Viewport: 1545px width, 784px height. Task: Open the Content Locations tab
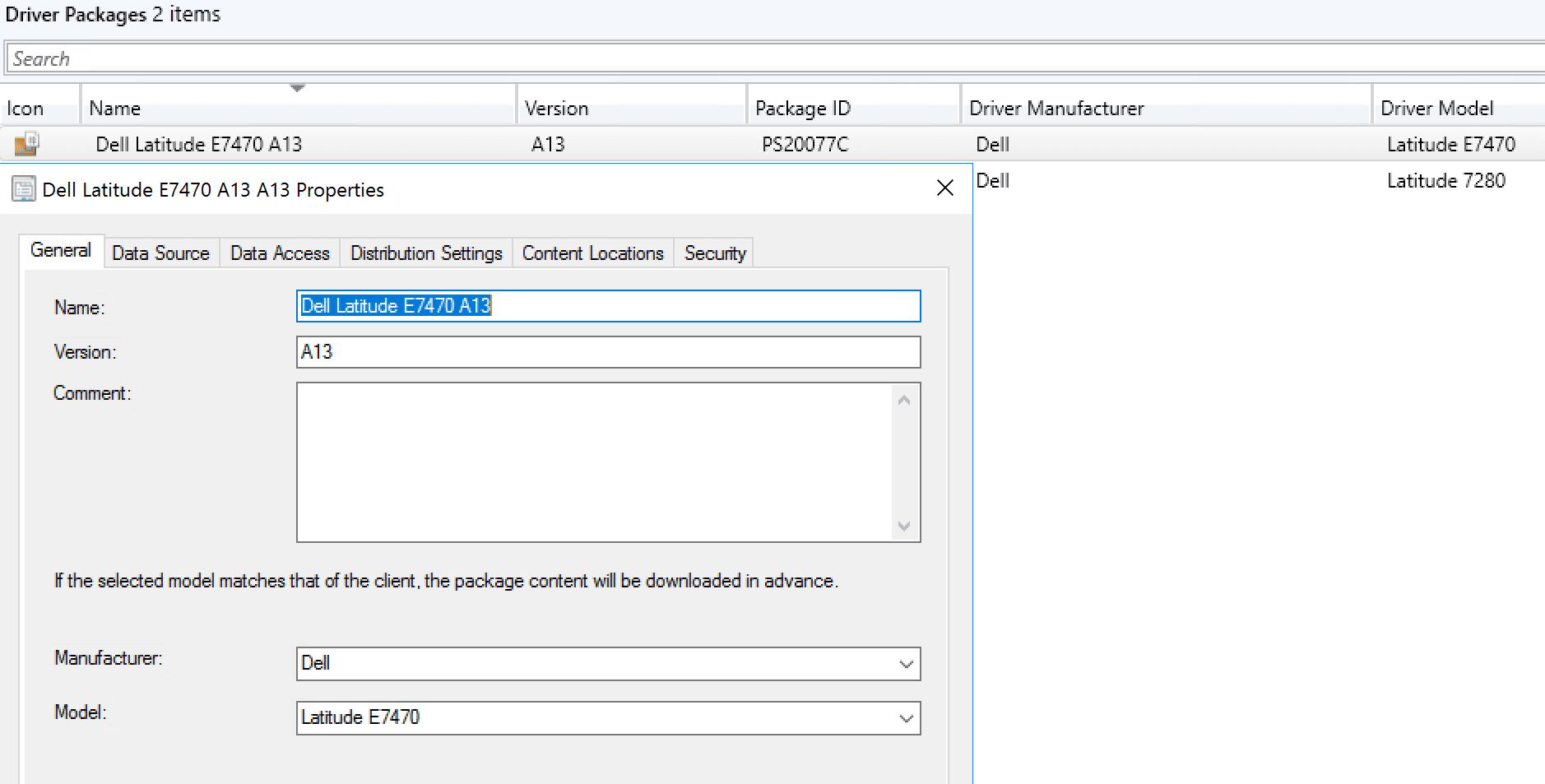(592, 253)
